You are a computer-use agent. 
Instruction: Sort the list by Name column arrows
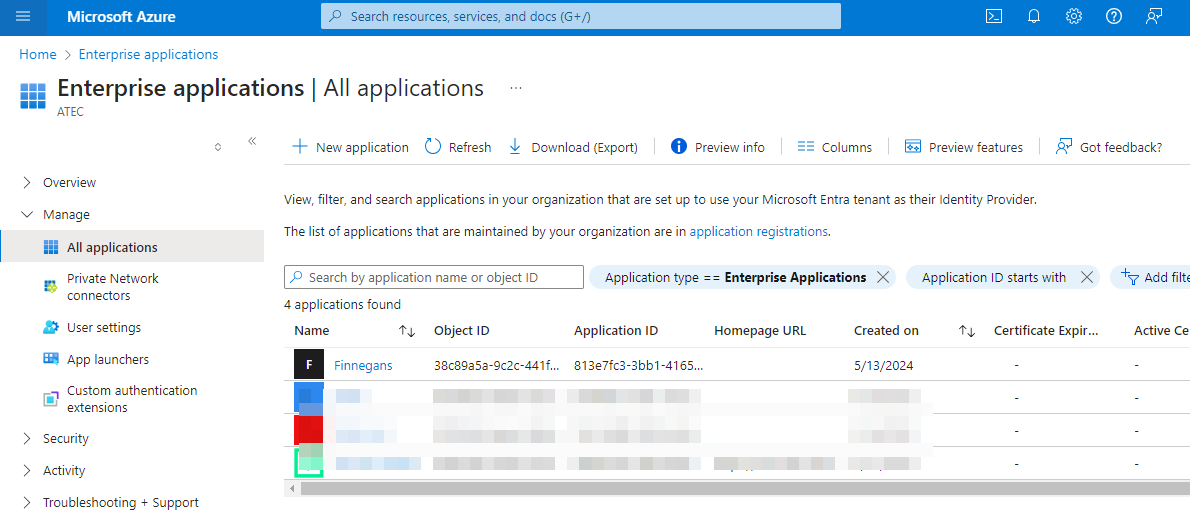click(407, 331)
